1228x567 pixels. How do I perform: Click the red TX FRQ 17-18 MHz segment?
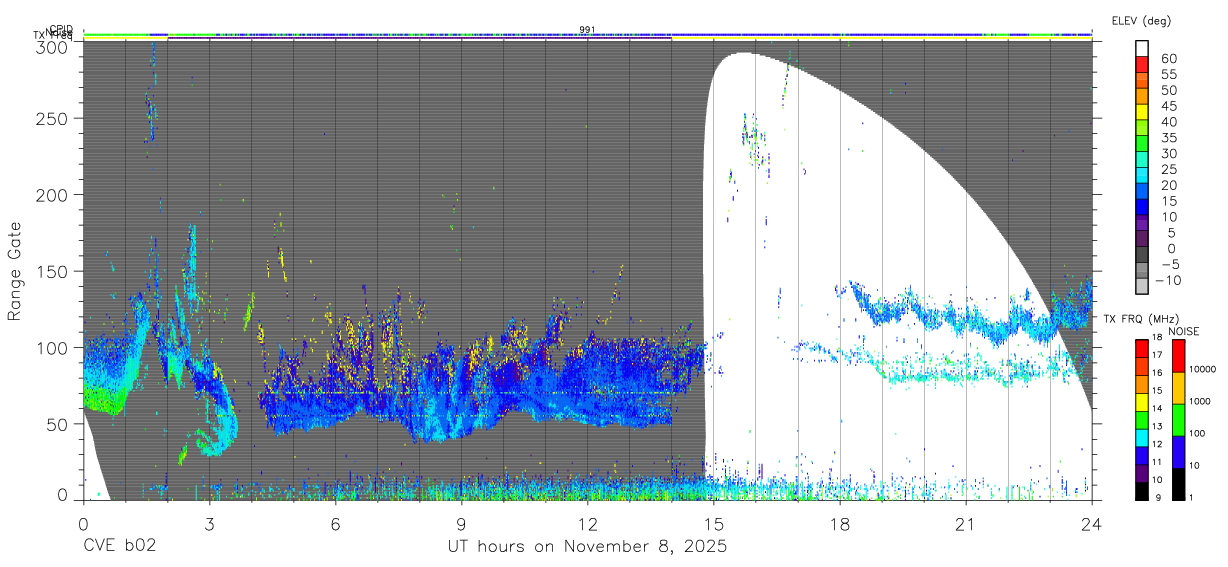click(1141, 348)
